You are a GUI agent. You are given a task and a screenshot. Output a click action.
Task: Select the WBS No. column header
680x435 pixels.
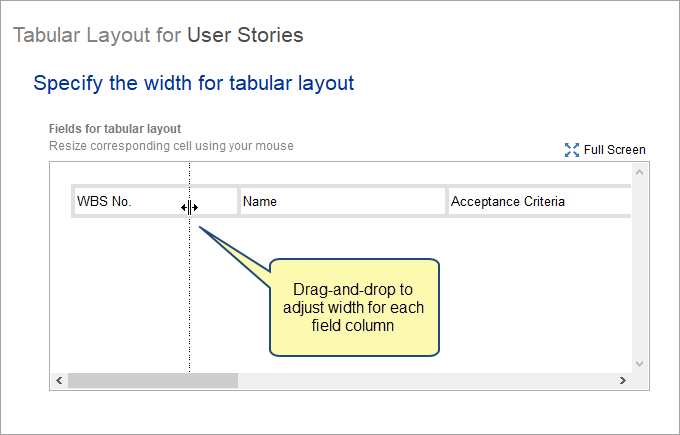tap(156, 201)
